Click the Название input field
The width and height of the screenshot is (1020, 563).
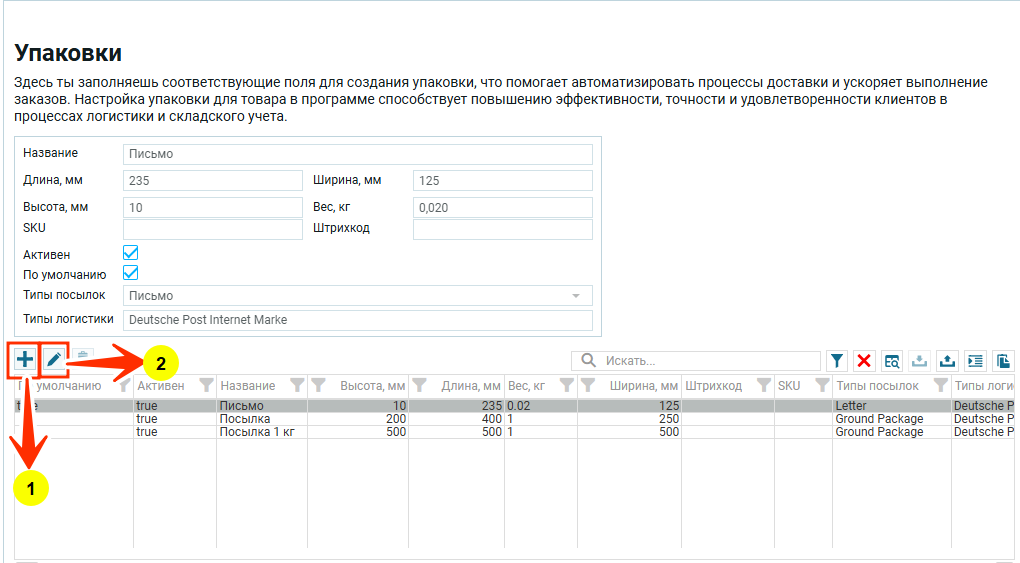[357, 154]
